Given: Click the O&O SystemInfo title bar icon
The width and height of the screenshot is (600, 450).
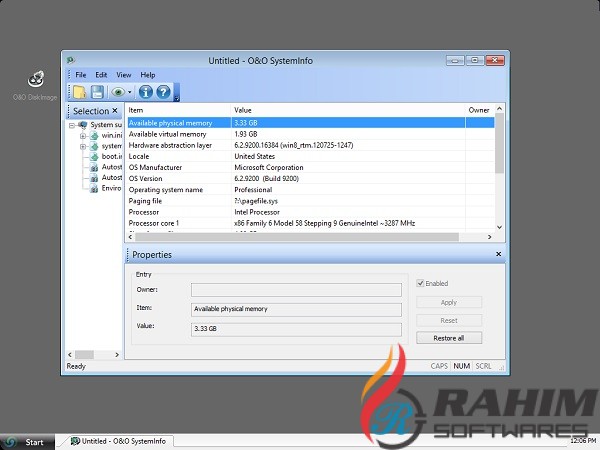Looking at the screenshot, I should tap(70, 60).
